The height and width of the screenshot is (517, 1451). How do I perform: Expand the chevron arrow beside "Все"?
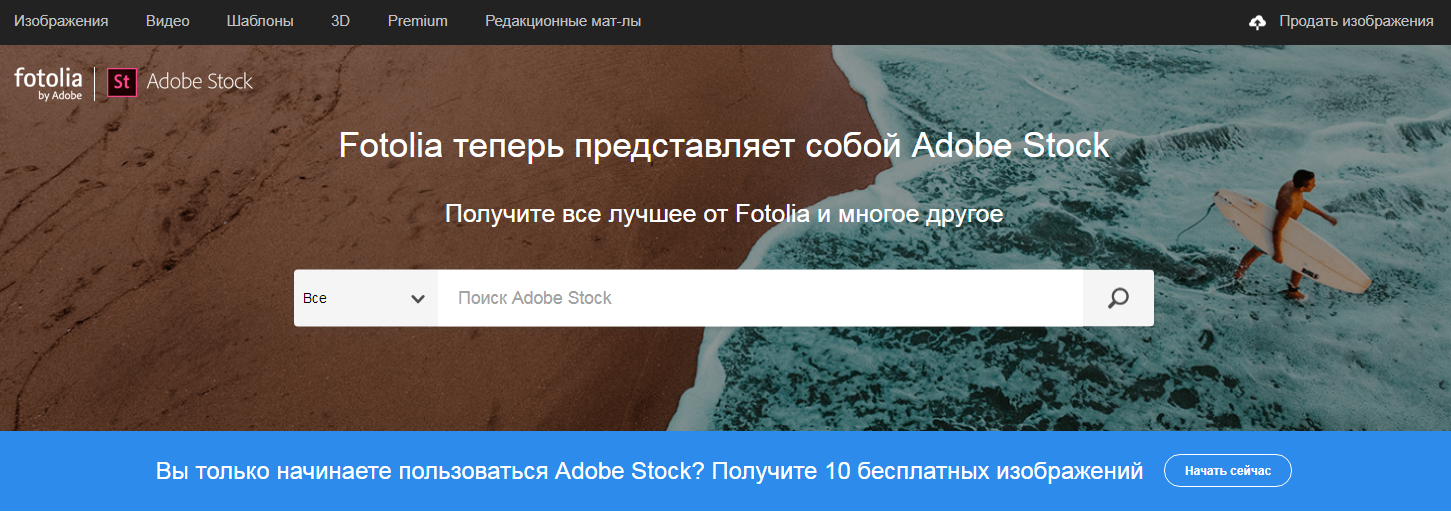pos(418,298)
